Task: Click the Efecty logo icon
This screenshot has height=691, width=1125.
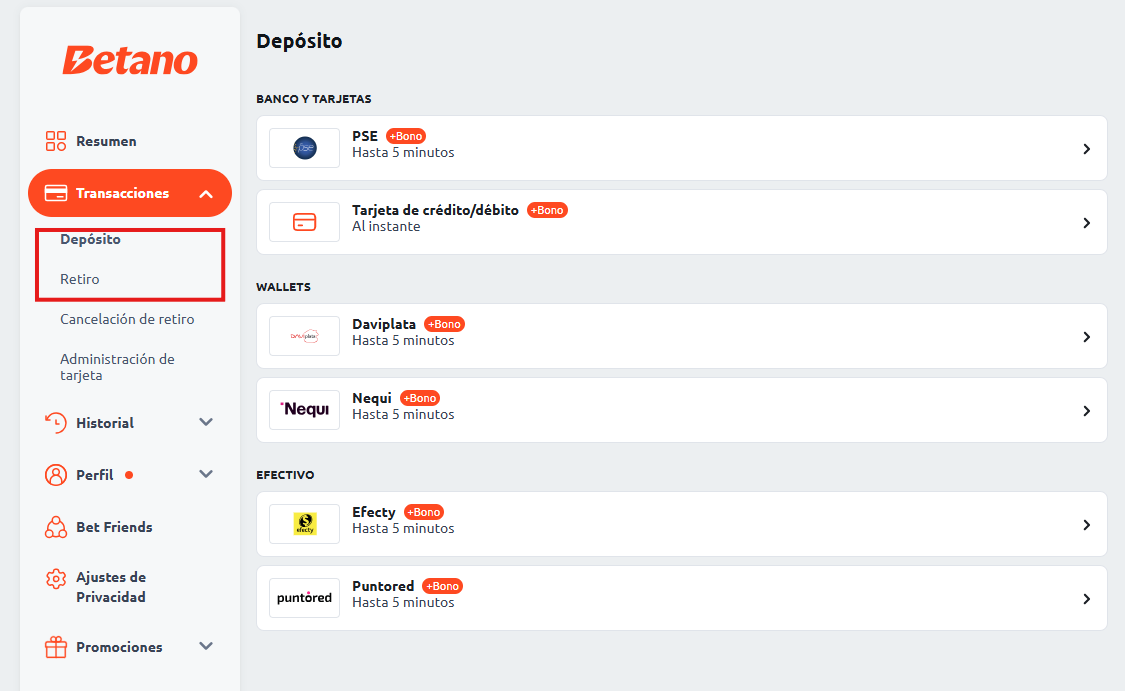Action: [305, 524]
